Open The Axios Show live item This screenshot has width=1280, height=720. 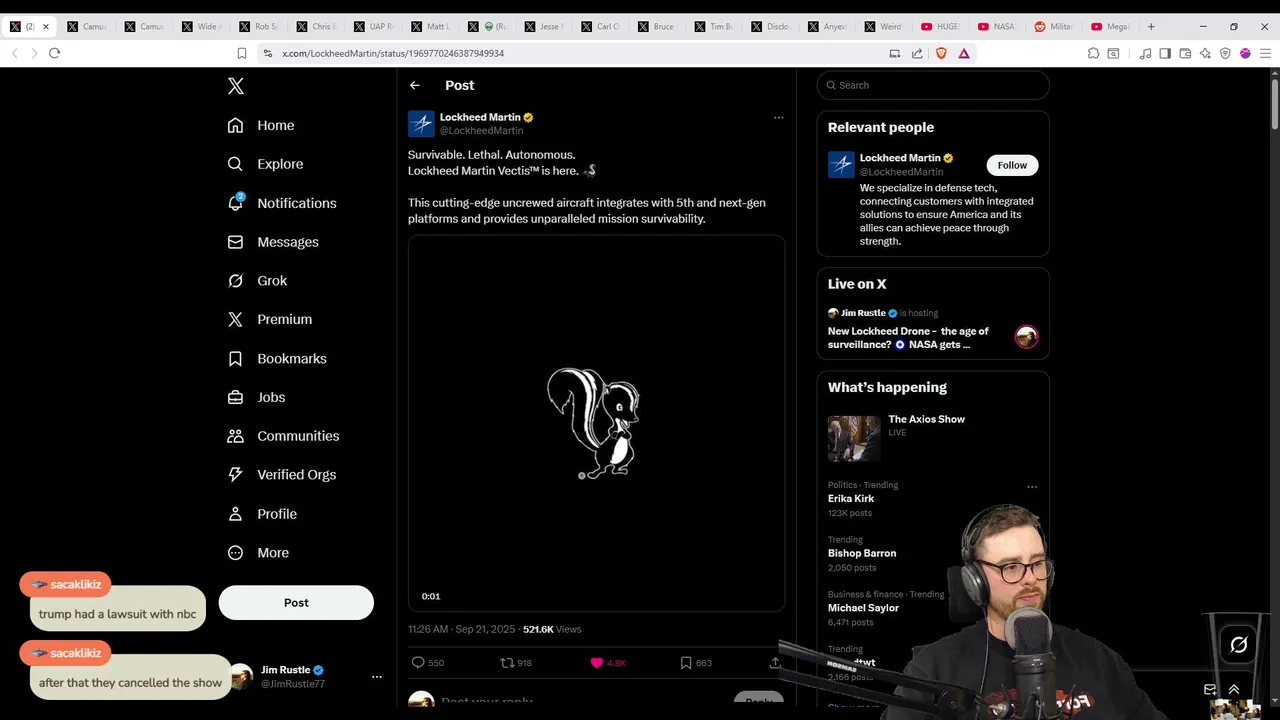click(933, 438)
